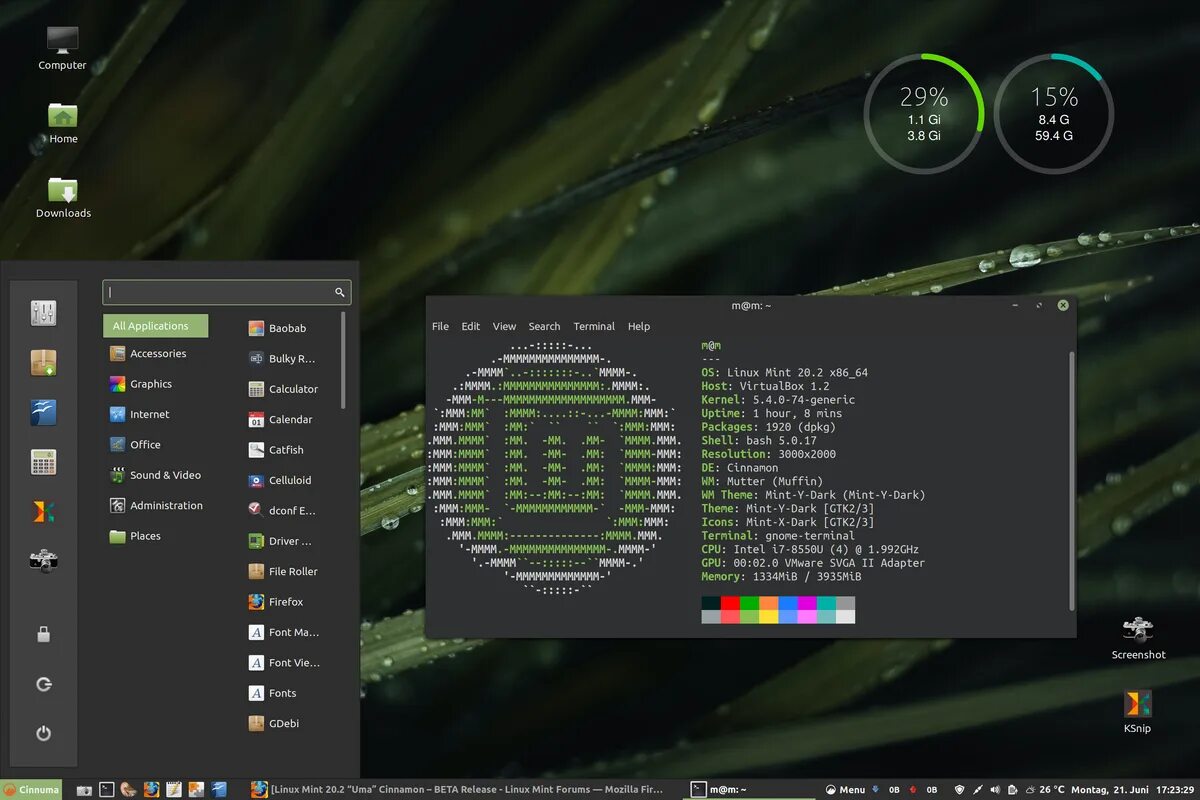Click the panel clock Montag, 21. Juni
Image resolution: width=1200 pixels, height=800 pixels.
coord(1134,789)
